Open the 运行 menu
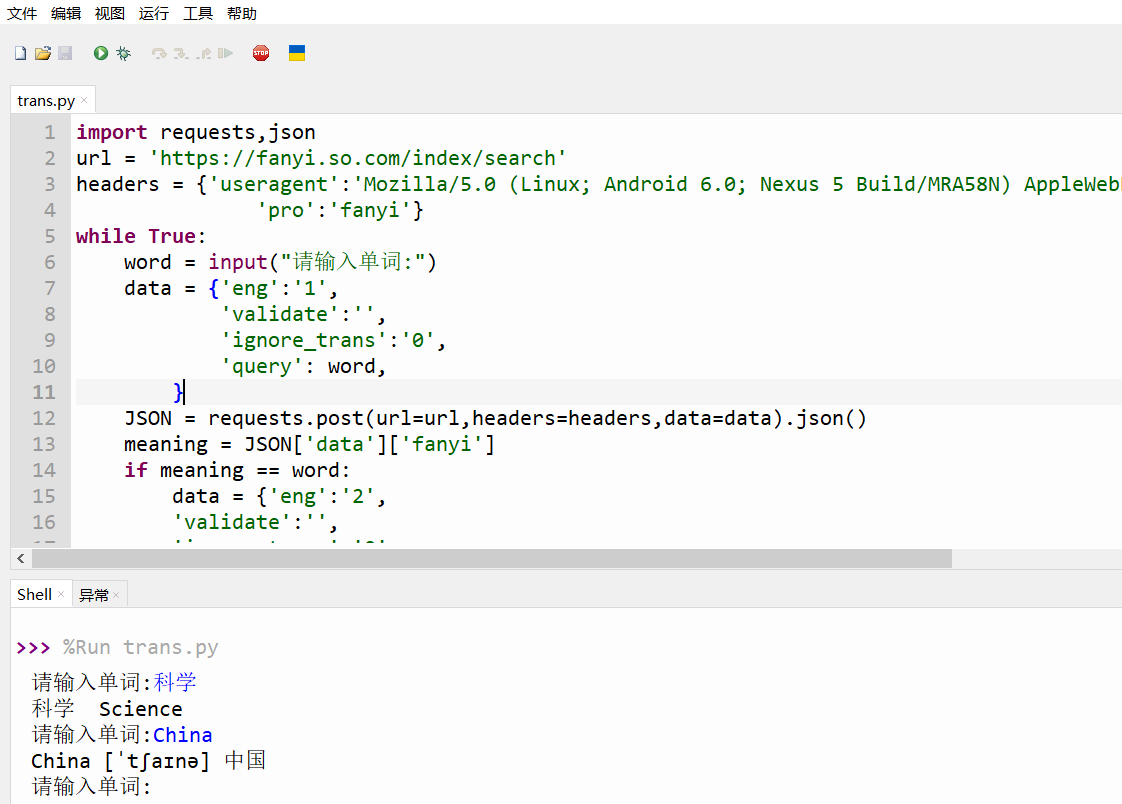The height and width of the screenshot is (804, 1122). click(x=154, y=13)
